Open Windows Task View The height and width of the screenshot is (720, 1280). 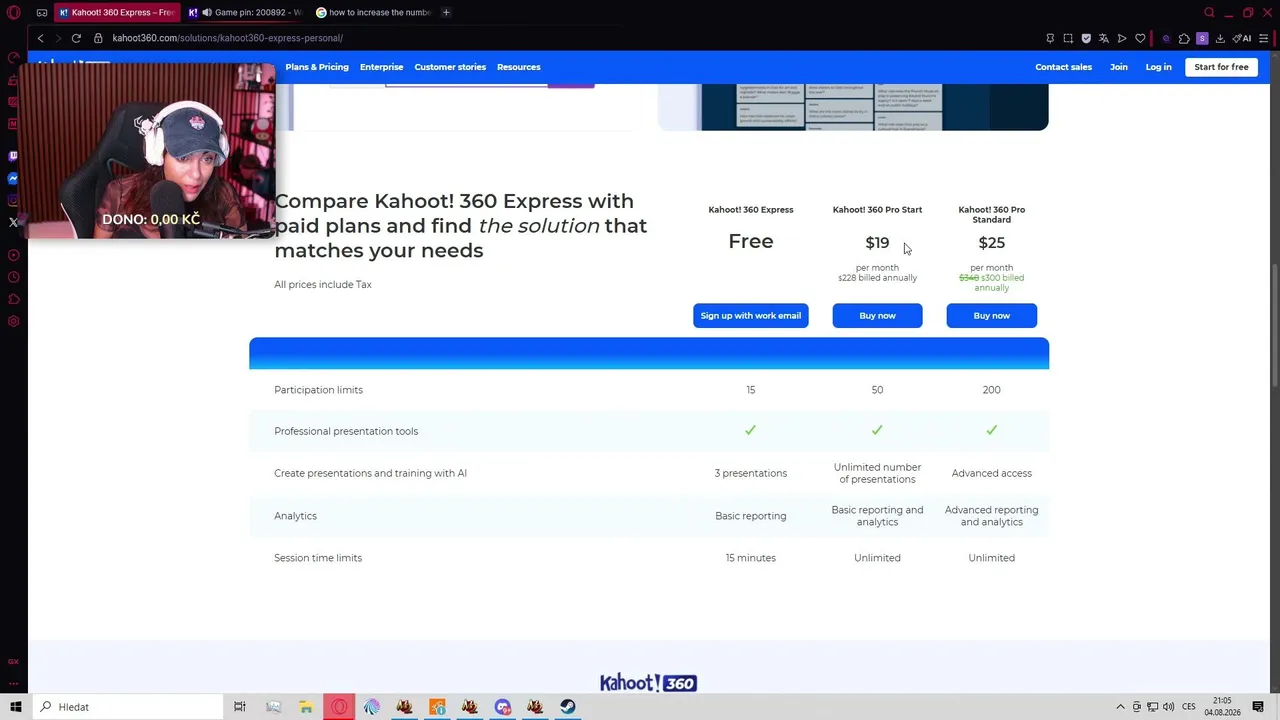(x=240, y=707)
